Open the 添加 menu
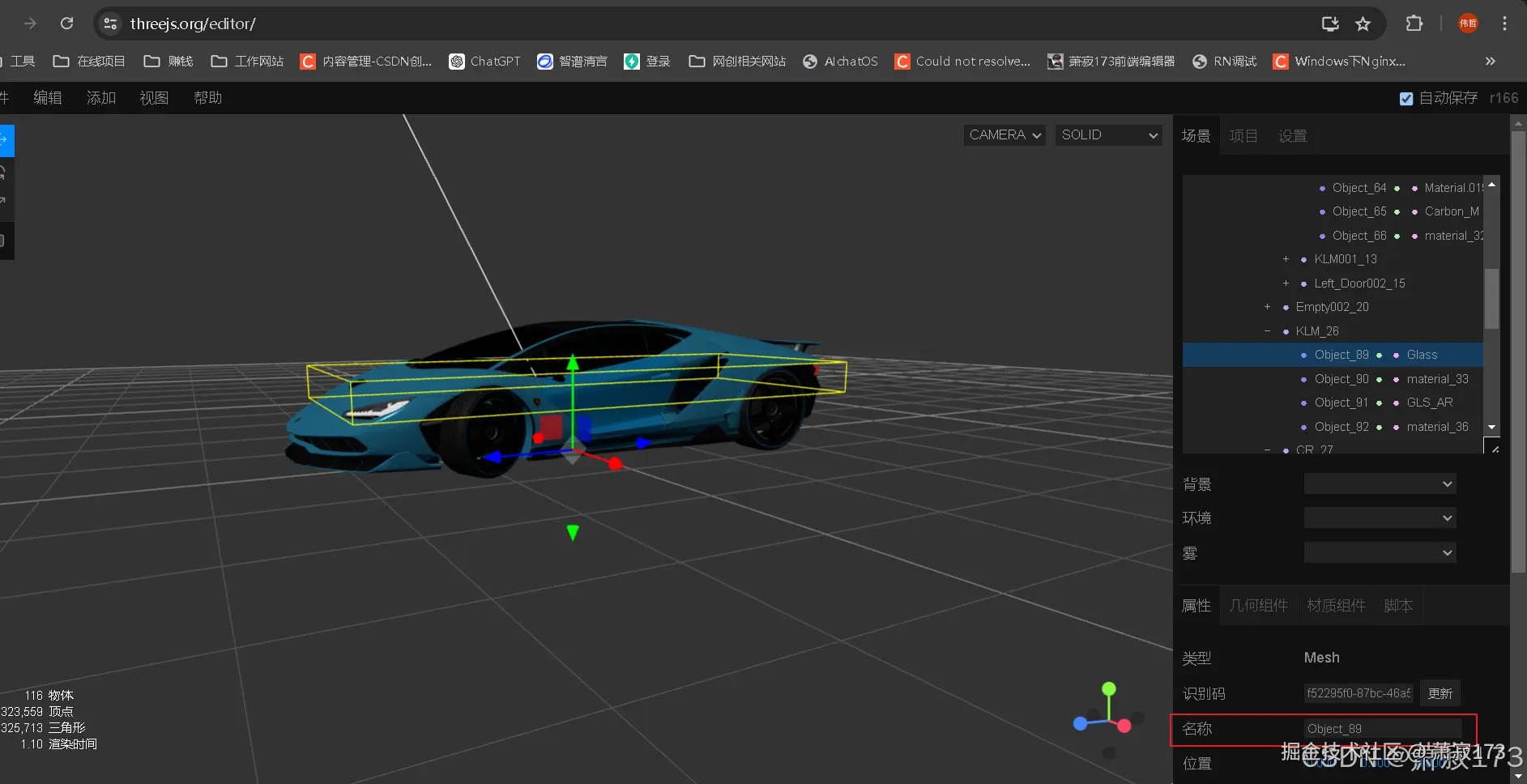 (x=101, y=98)
